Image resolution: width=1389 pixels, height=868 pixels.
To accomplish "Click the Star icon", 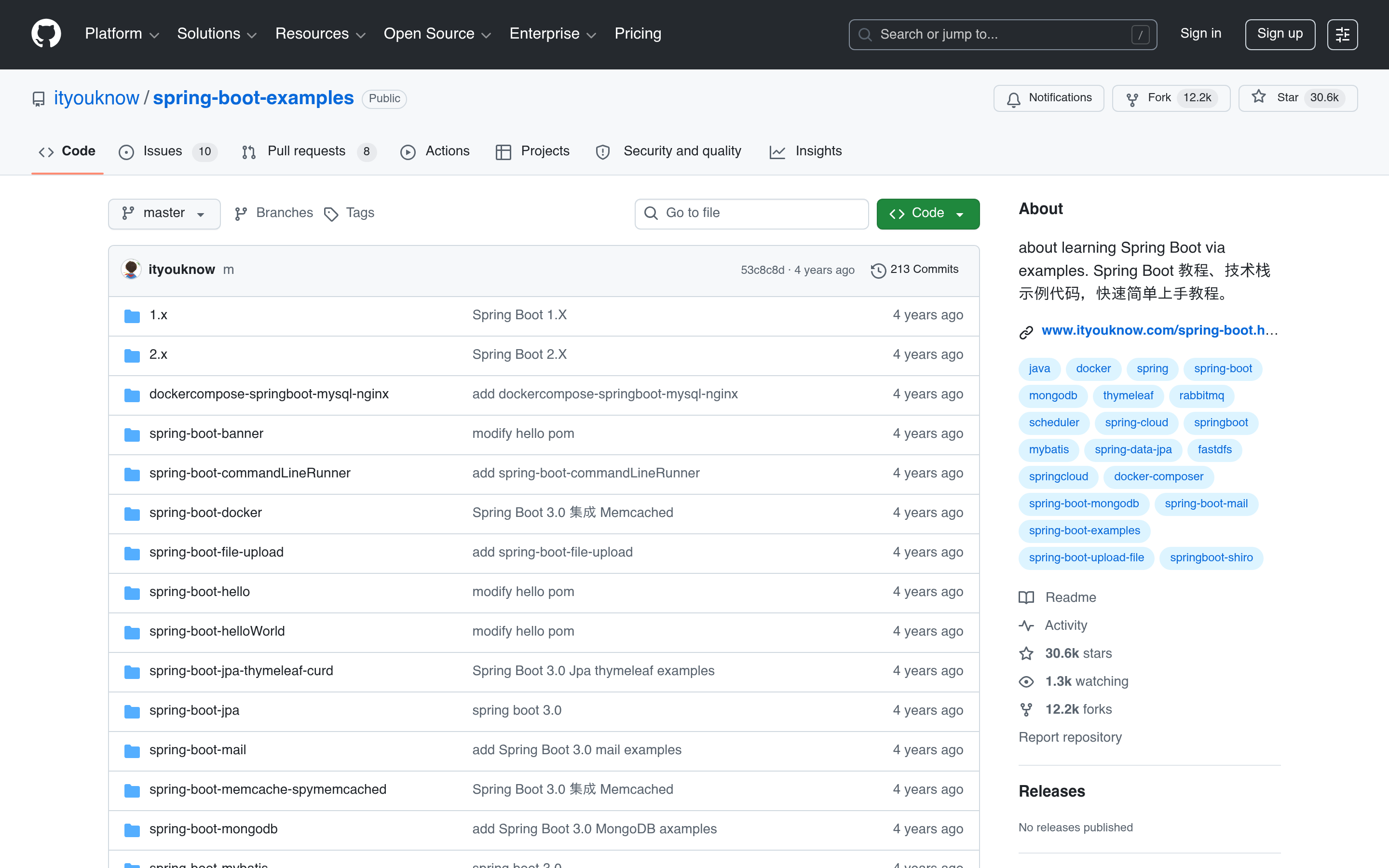I will (x=1259, y=97).
